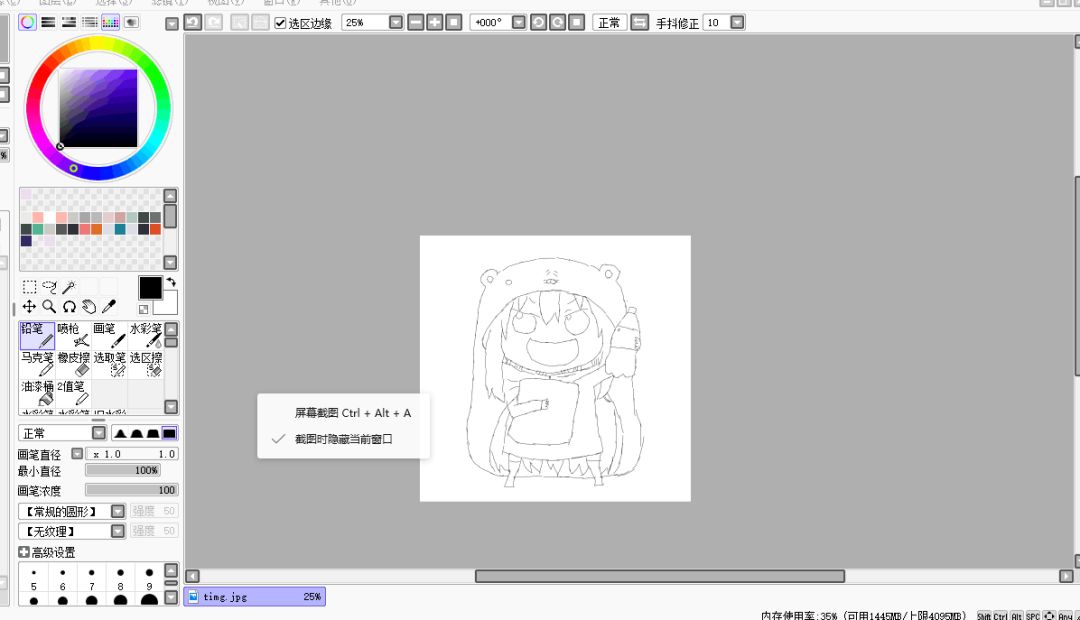Select the 油漆桶 bucket tool
Image resolution: width=1080 pixels, height=620 pixels.
37,393
